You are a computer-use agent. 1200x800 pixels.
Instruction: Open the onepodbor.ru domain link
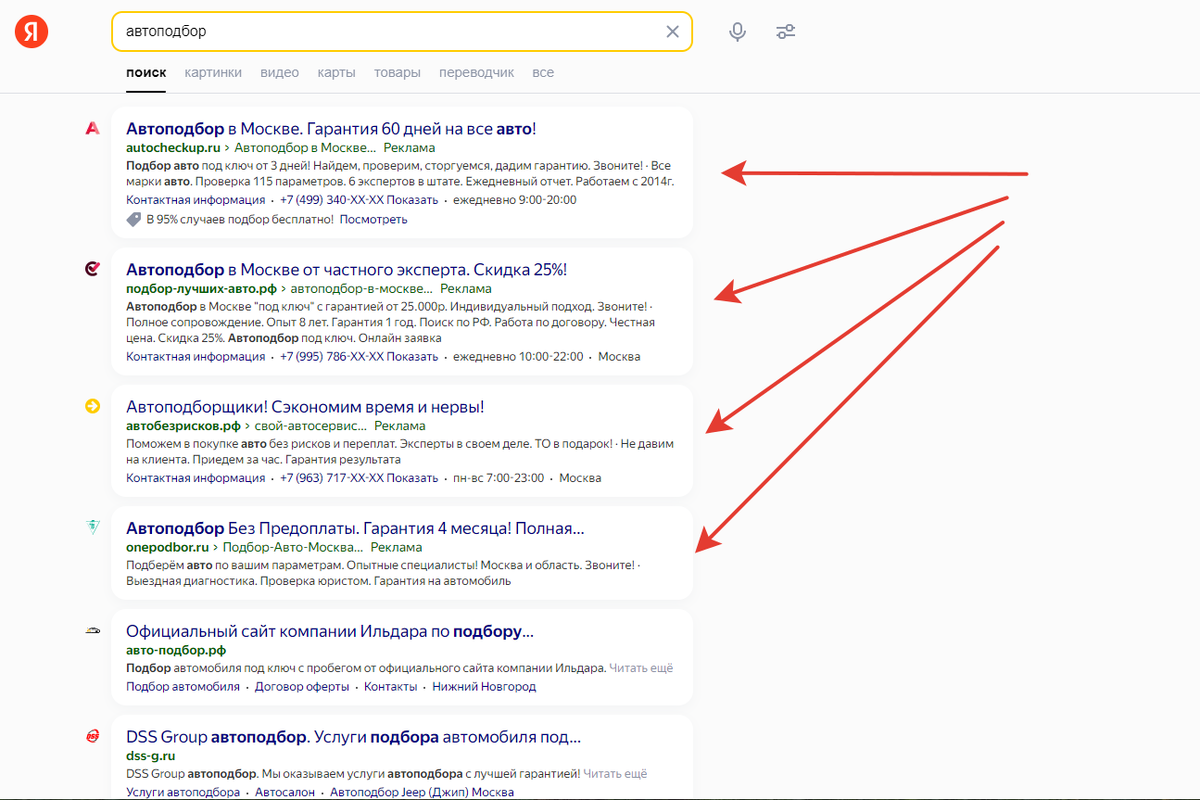(x=167, y=547)
